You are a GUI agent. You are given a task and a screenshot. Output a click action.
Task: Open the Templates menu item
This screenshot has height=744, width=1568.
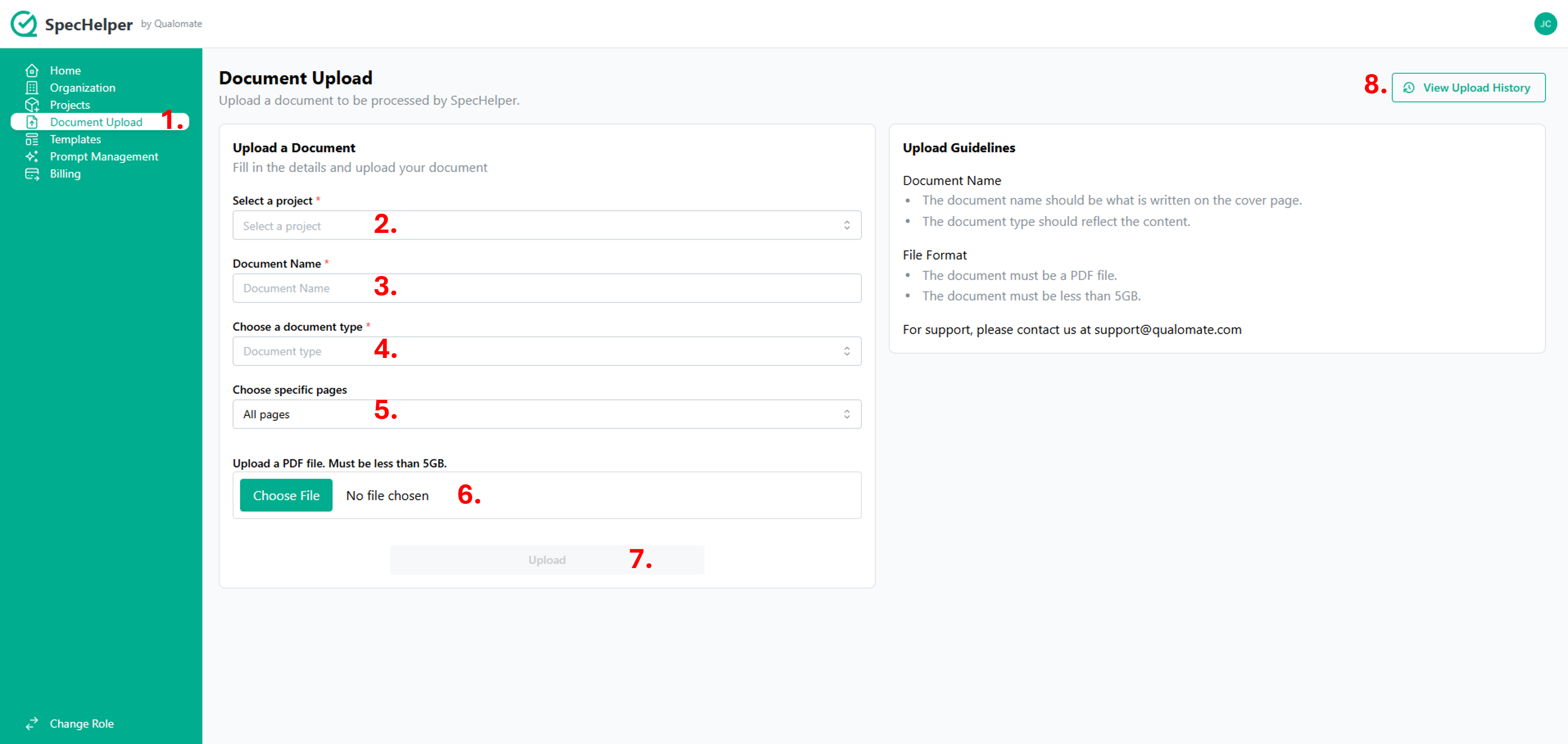[x=76, y=139]
